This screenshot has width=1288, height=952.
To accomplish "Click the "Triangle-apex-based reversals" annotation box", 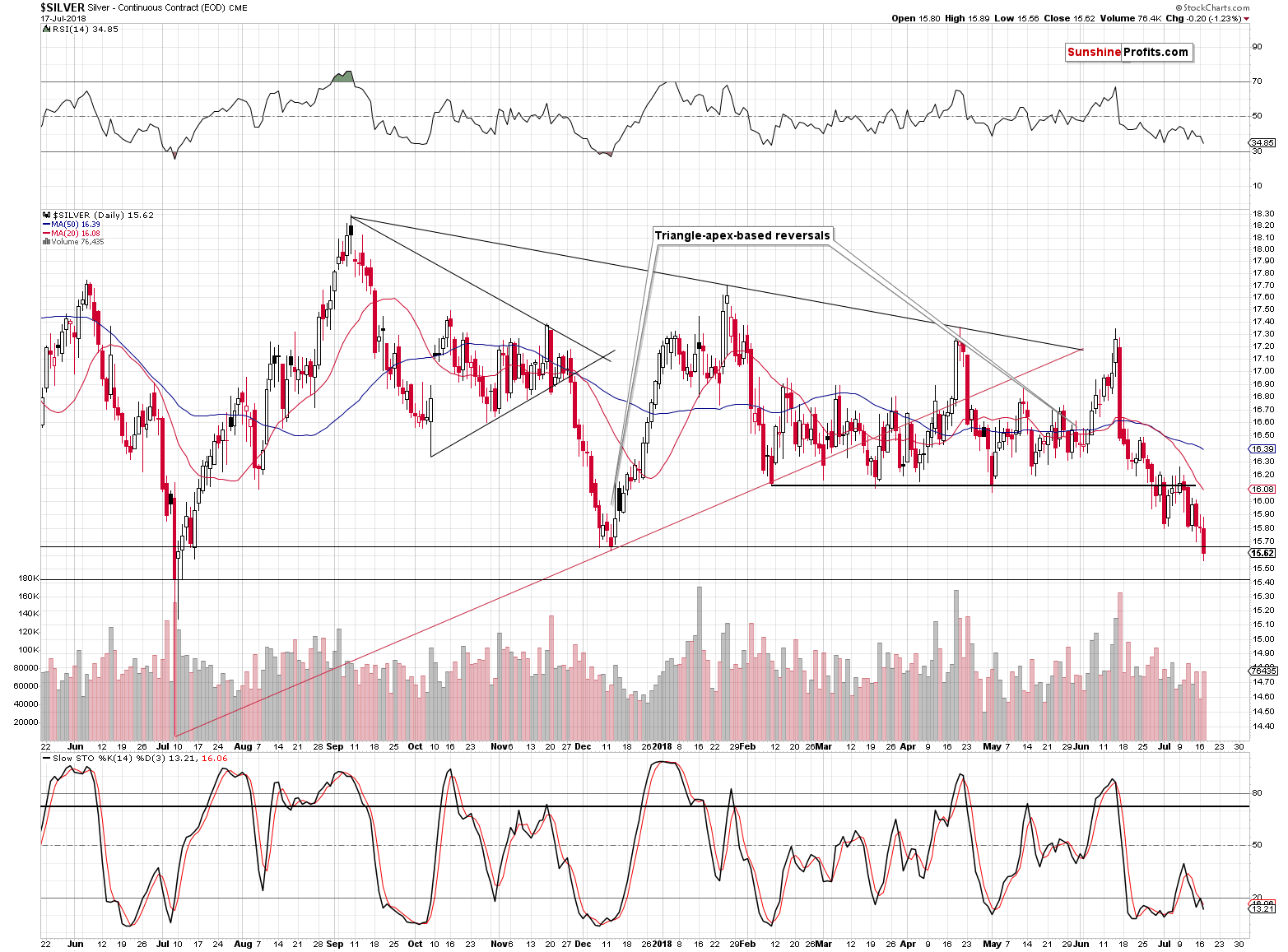I will (x=742, y=235).
